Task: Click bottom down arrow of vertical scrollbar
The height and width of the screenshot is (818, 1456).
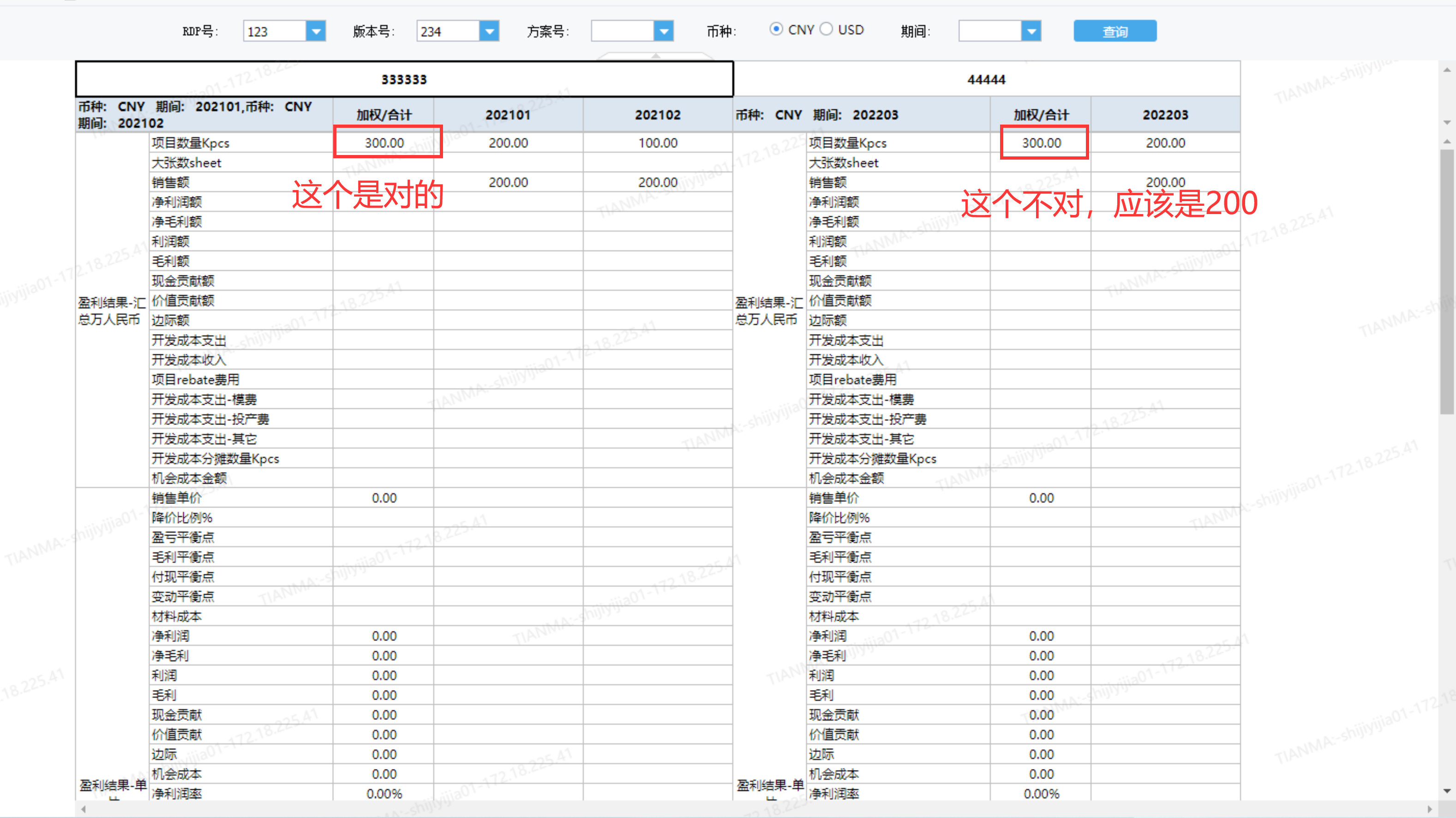Action: click(x=1447, y=791)
